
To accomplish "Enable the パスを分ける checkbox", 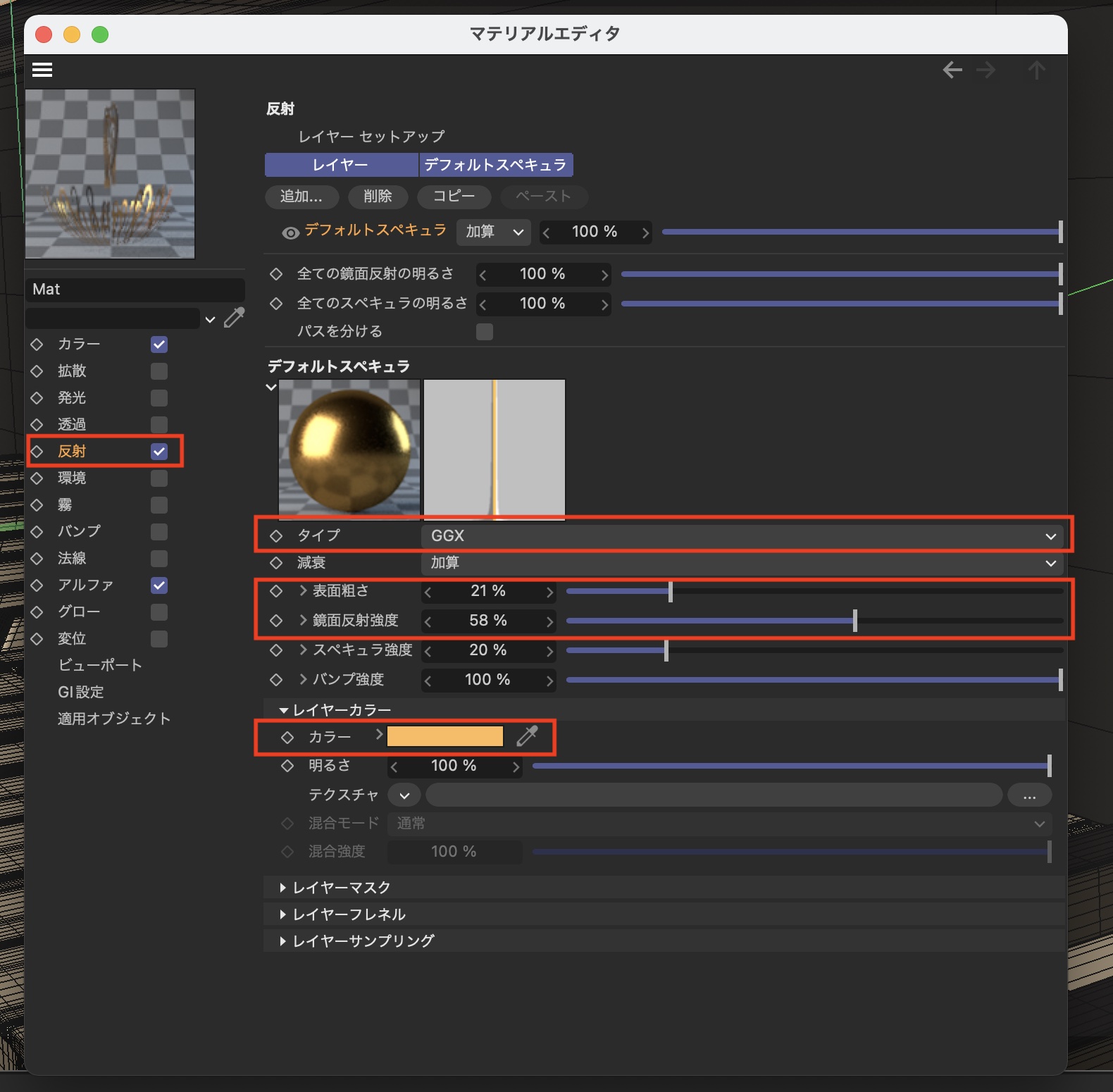I will tap(485, 332).
